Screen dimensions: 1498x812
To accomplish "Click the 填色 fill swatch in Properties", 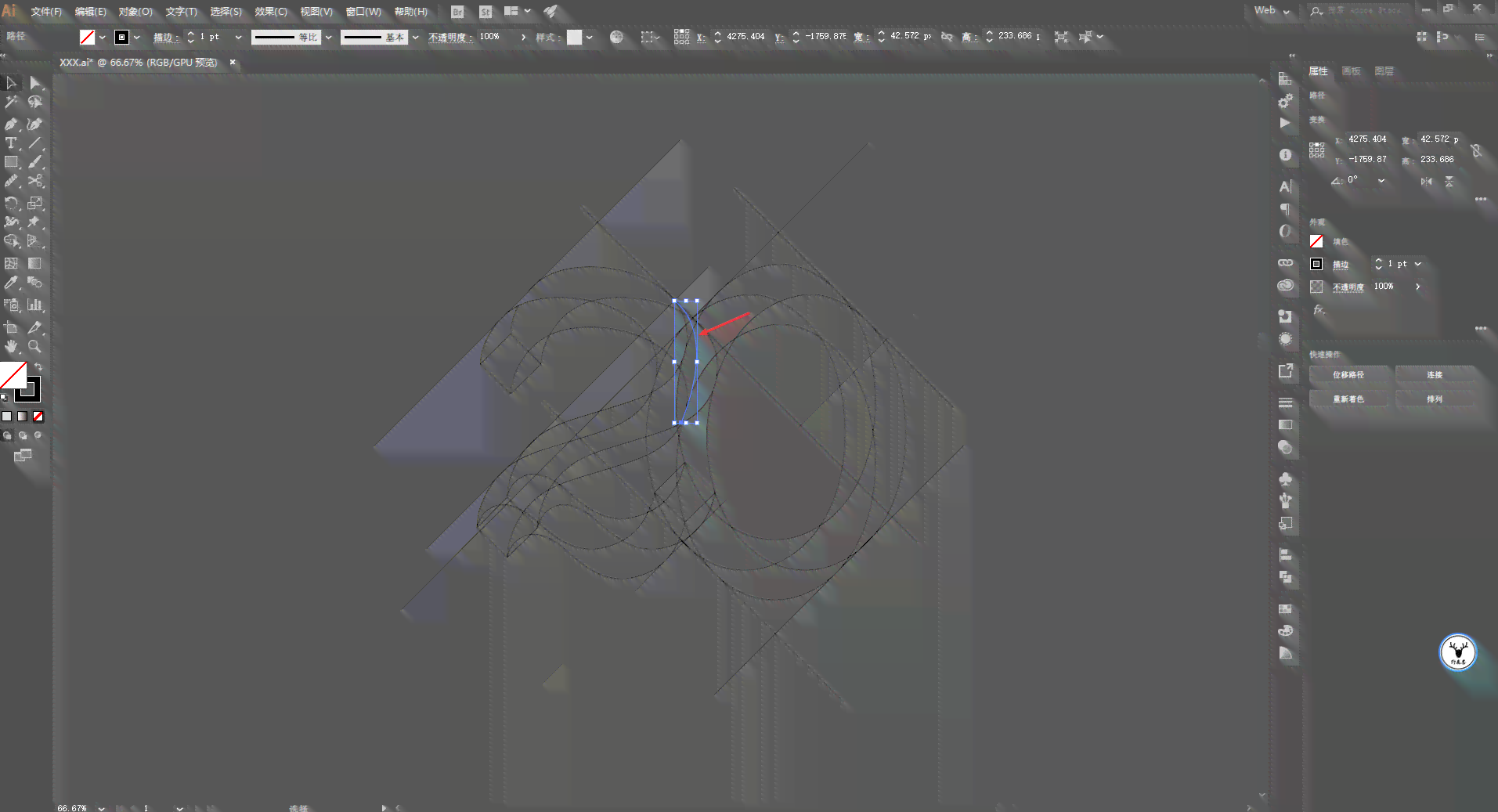I will coord(1316,241).
